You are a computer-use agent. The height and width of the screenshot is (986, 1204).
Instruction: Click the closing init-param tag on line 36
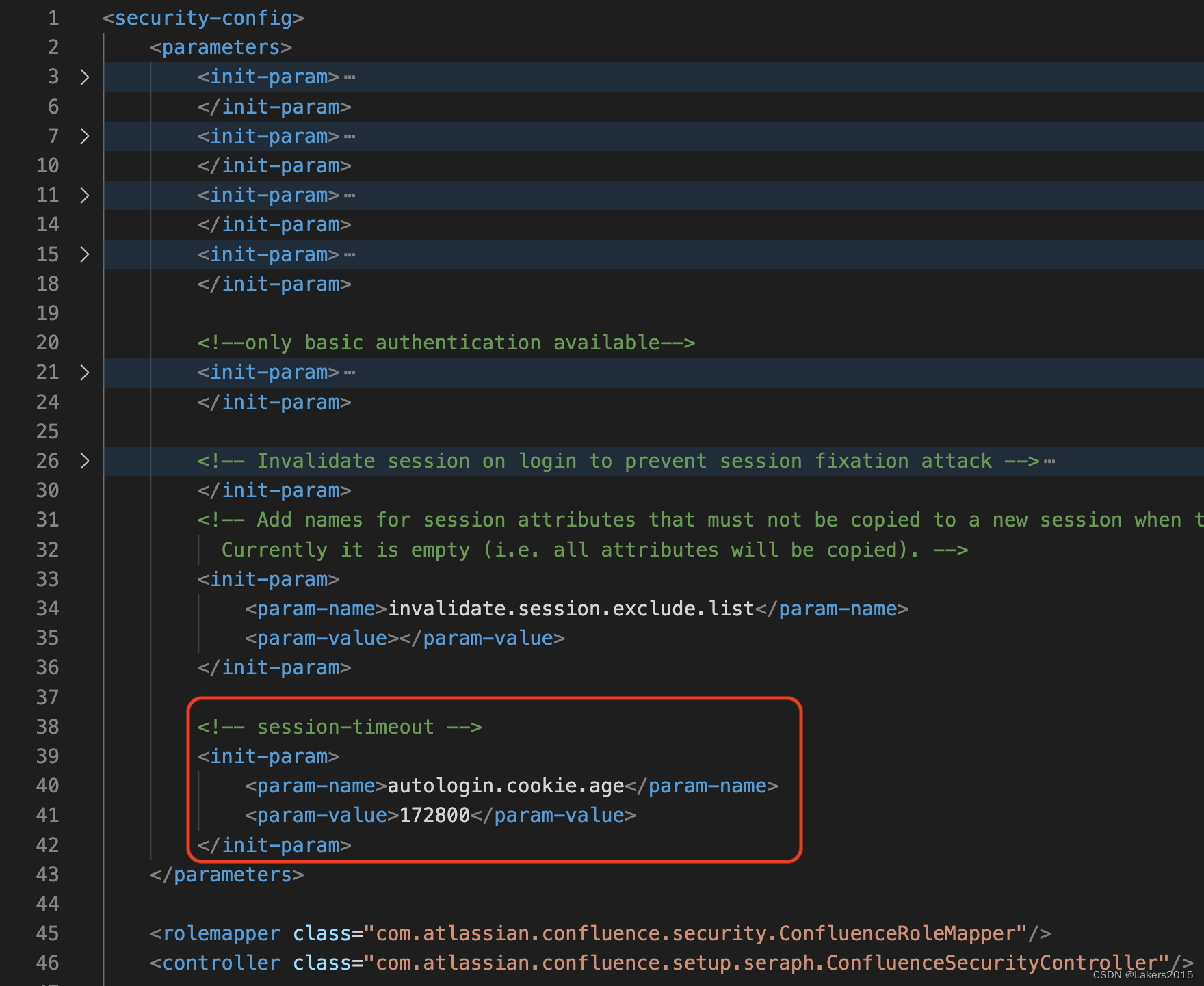pos(274,667)
